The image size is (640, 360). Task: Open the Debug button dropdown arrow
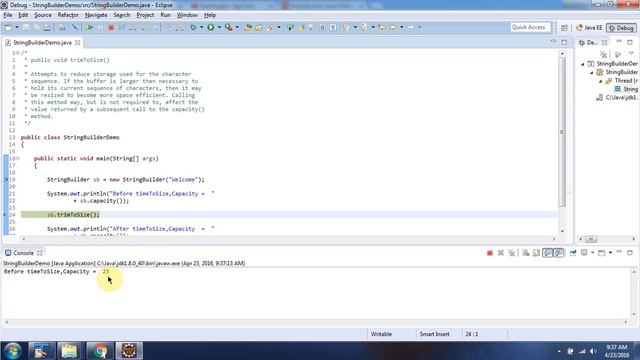tap(201, 27)
